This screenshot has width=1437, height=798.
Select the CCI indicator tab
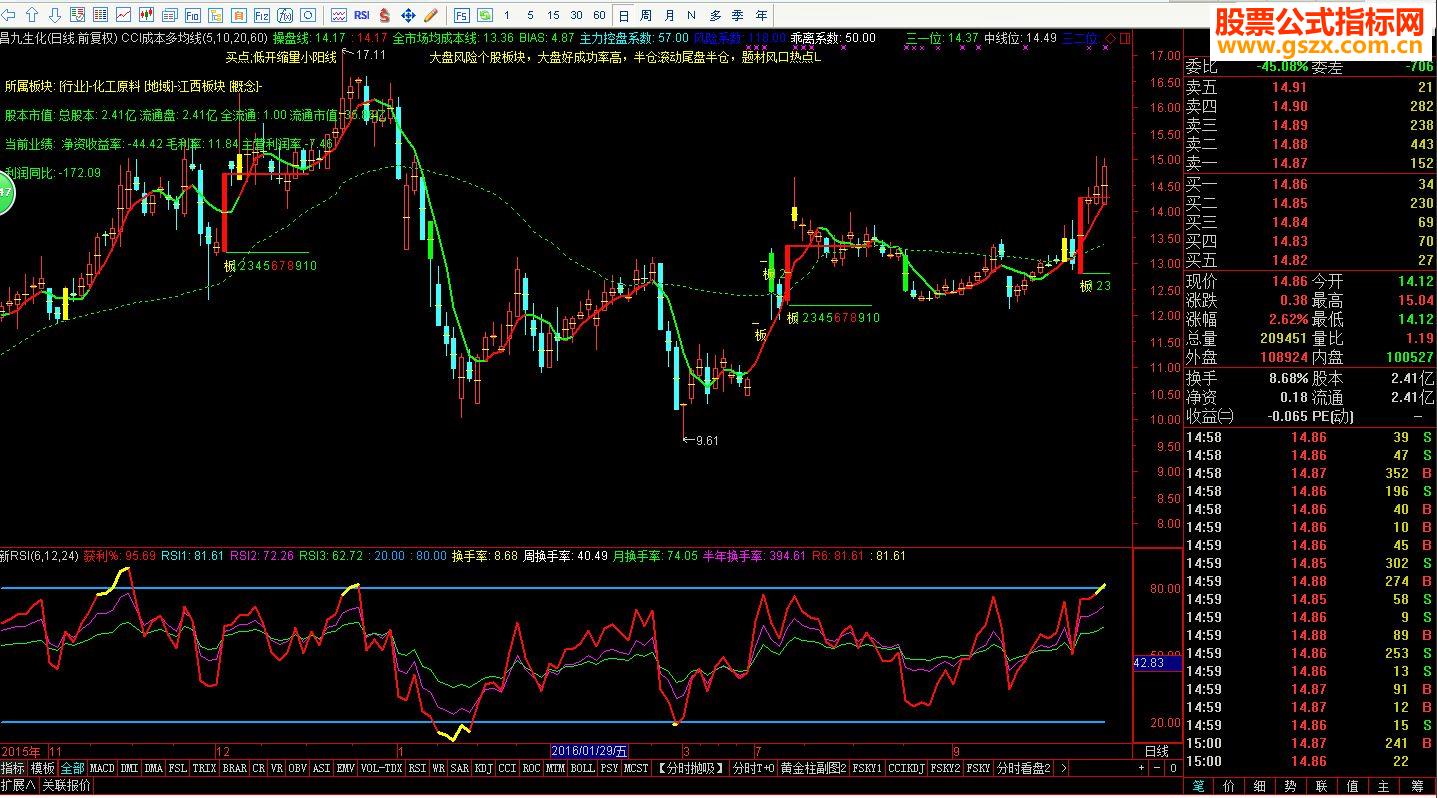pyautogui.click(x=508, y=768)
